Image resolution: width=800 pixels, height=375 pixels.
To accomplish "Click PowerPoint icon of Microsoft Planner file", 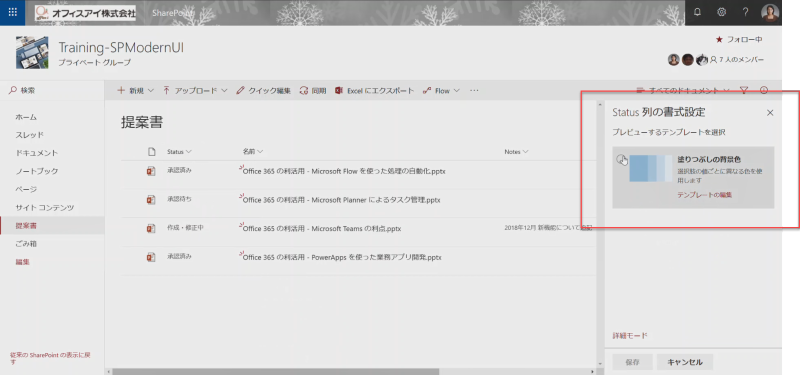I will (151, 200).
